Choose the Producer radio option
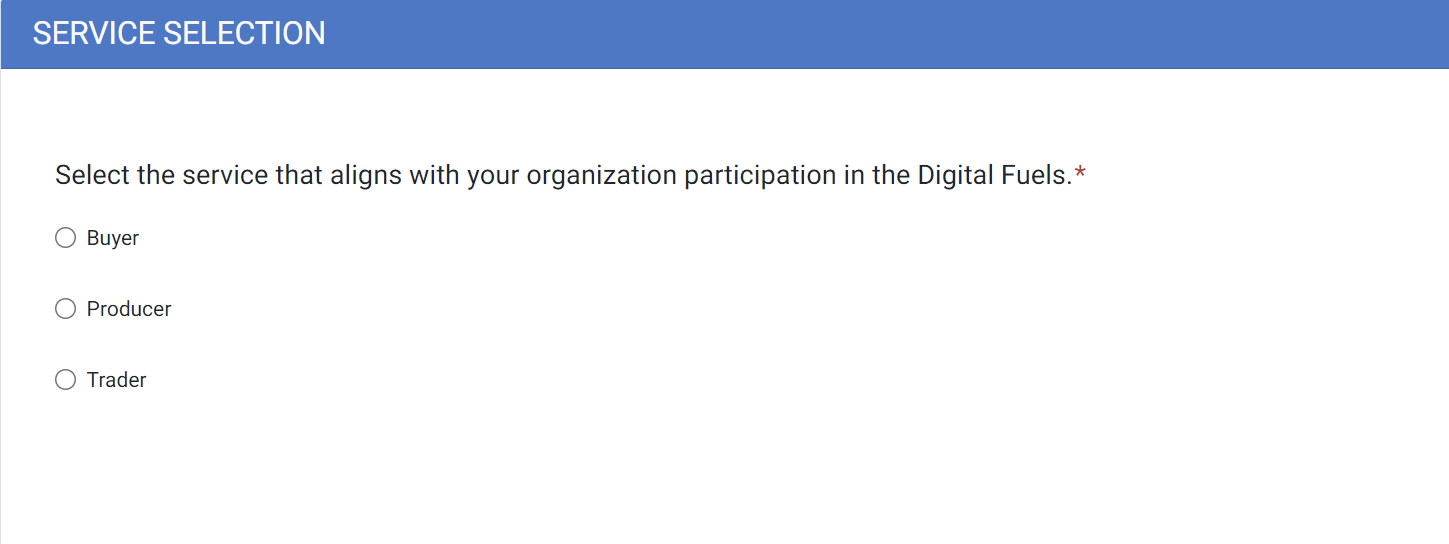The image size is (1449, 544). click(x=66, y=309)
